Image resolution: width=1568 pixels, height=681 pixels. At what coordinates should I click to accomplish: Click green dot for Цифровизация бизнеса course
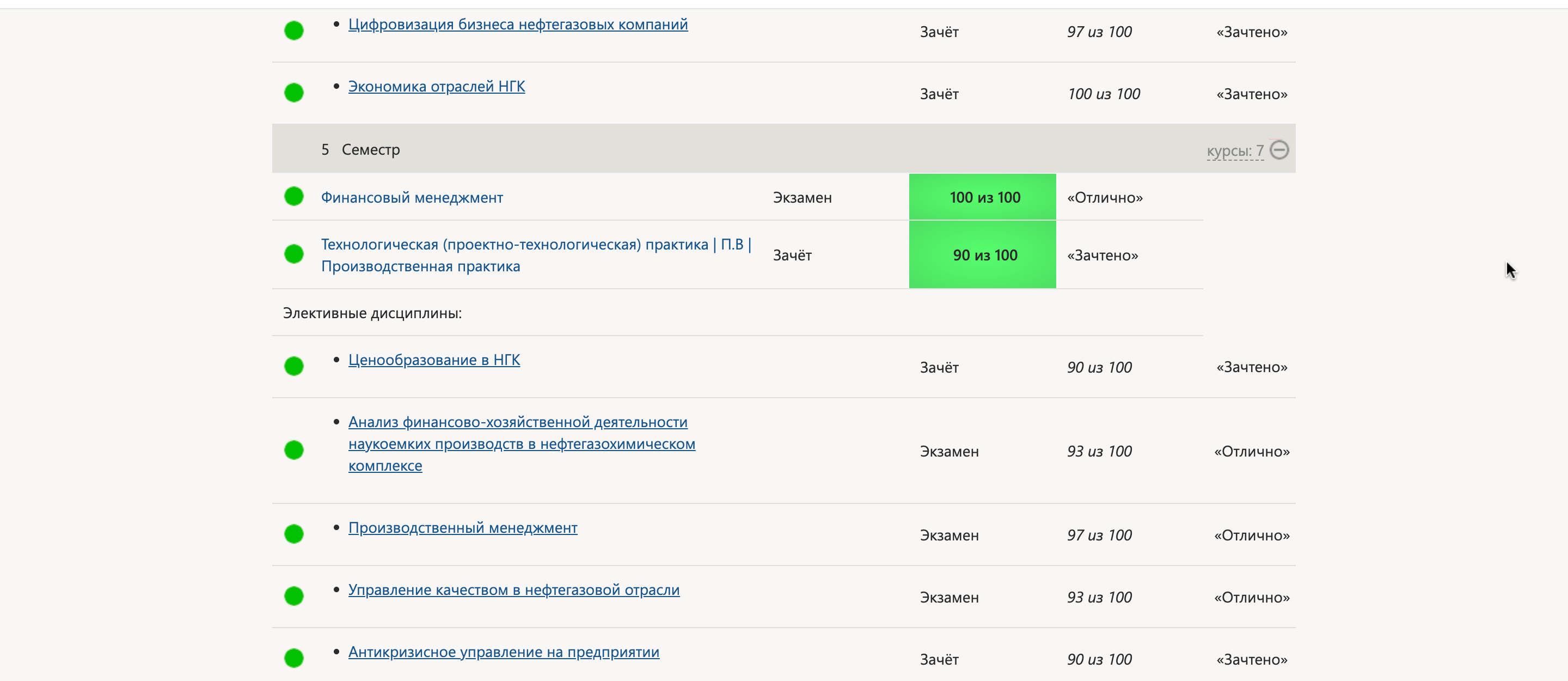click(294, 31)
